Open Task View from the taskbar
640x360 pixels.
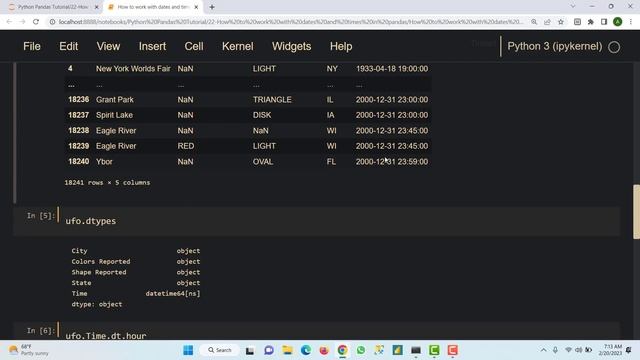(250, 350)
